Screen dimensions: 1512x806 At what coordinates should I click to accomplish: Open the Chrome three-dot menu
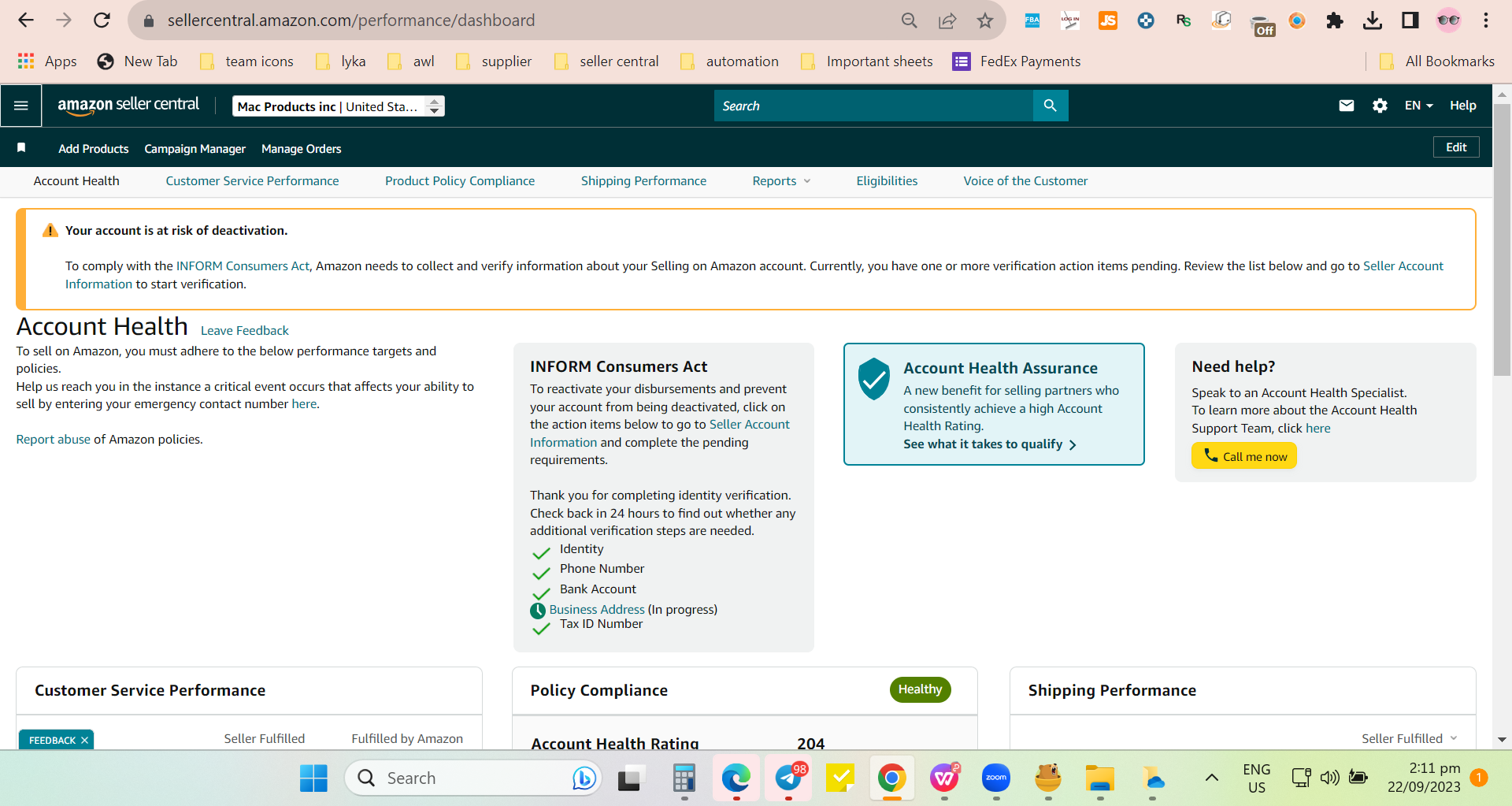[x=1486, y=20]
